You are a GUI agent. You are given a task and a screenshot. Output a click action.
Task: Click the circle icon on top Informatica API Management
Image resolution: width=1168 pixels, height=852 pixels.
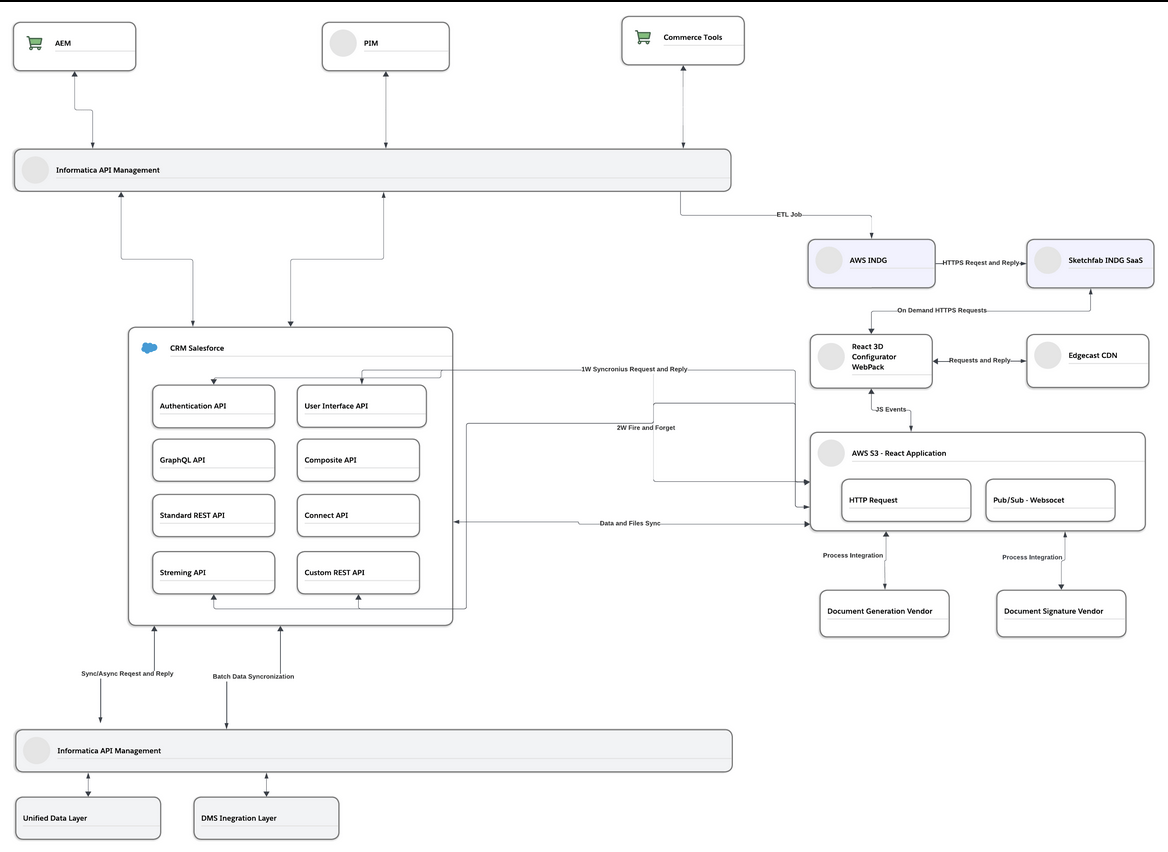(35, 170)
